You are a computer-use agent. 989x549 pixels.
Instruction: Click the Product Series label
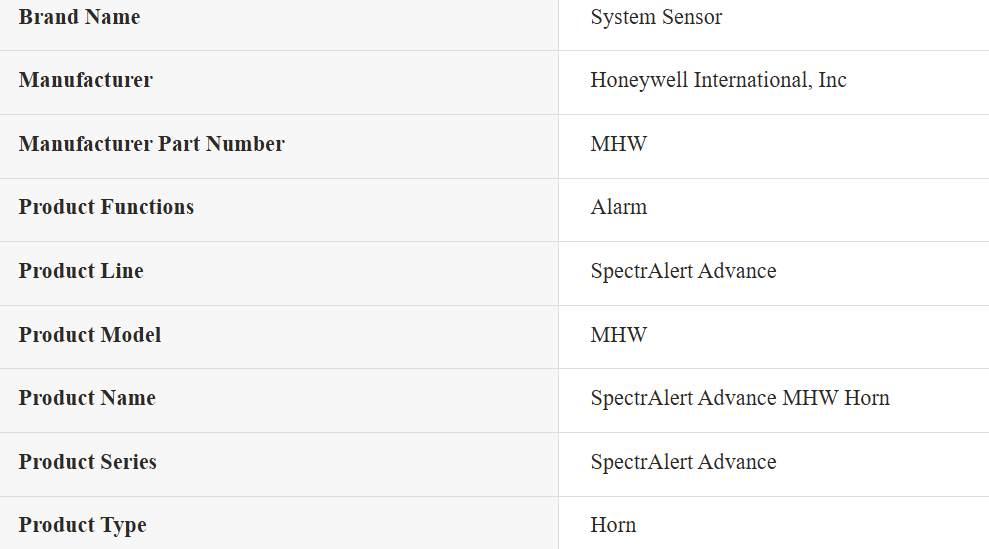click(x=88, y=462)
